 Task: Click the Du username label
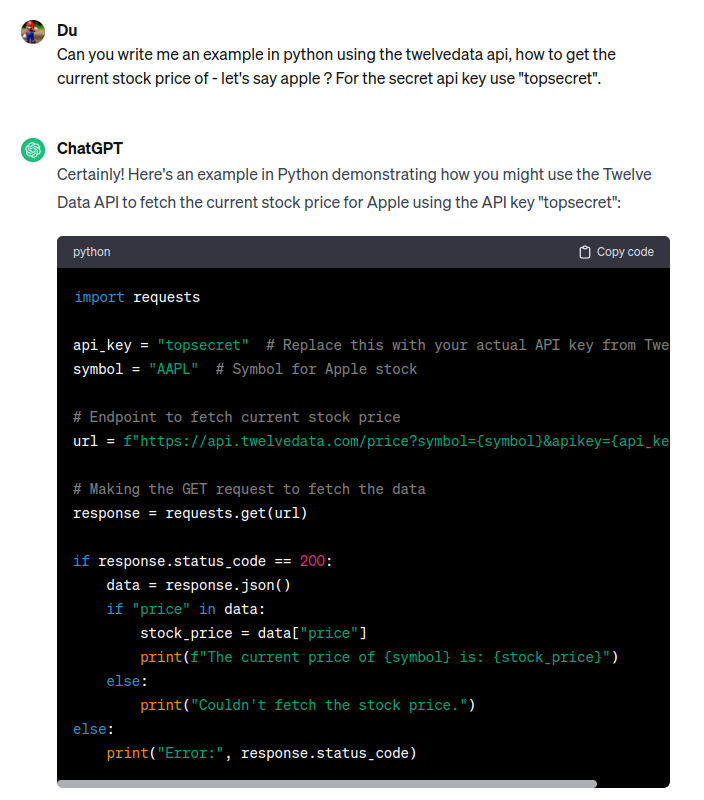coord(67,31)
